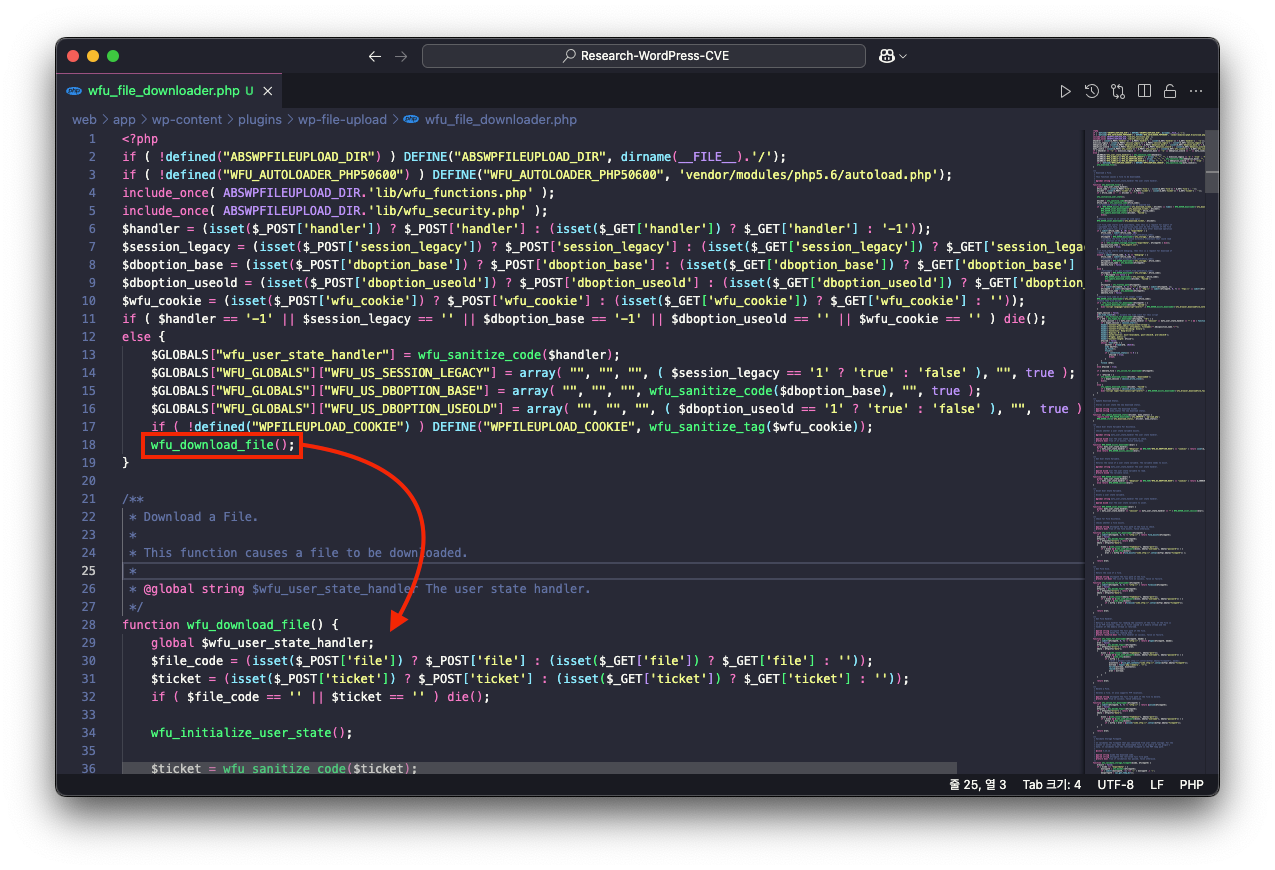This screenshot has width=1275, height=870.
Task: Open the 'wp-file-upload' breadcrumb segment
Action: [x=342, y=119]
